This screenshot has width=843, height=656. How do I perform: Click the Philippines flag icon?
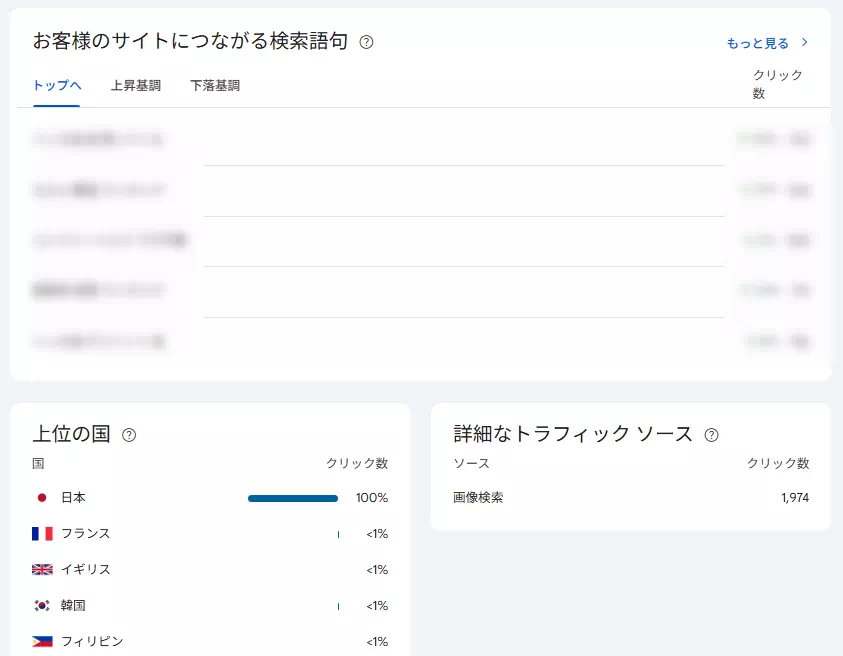(42, 641)
